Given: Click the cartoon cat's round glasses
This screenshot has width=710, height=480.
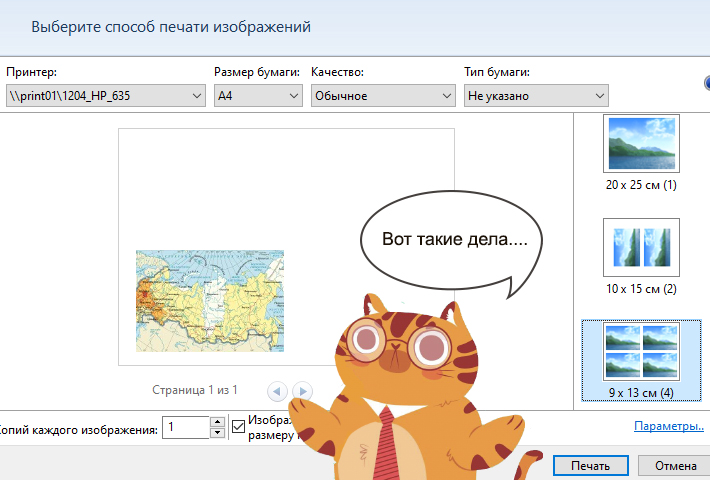Looking at the screenshot, I should point(400,345).
